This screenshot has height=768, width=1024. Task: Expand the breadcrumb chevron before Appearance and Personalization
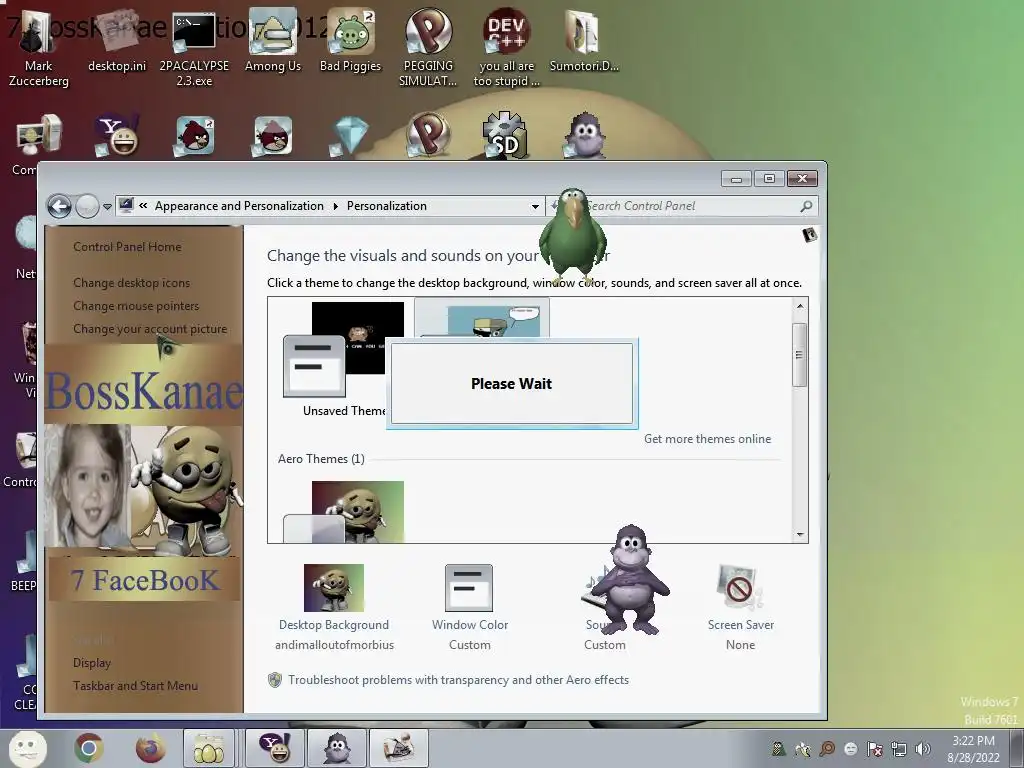(143, 206)
